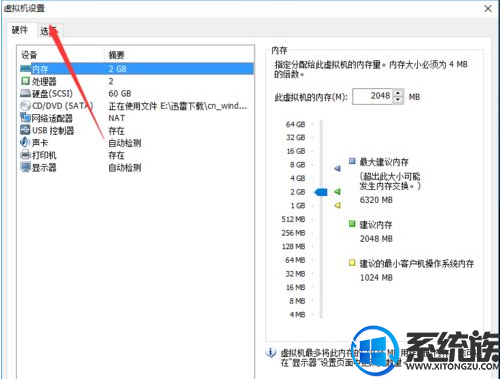Close the virtual machine settings dialog
This screenshot has width=500, height=379.
click(x=488, y=8)
